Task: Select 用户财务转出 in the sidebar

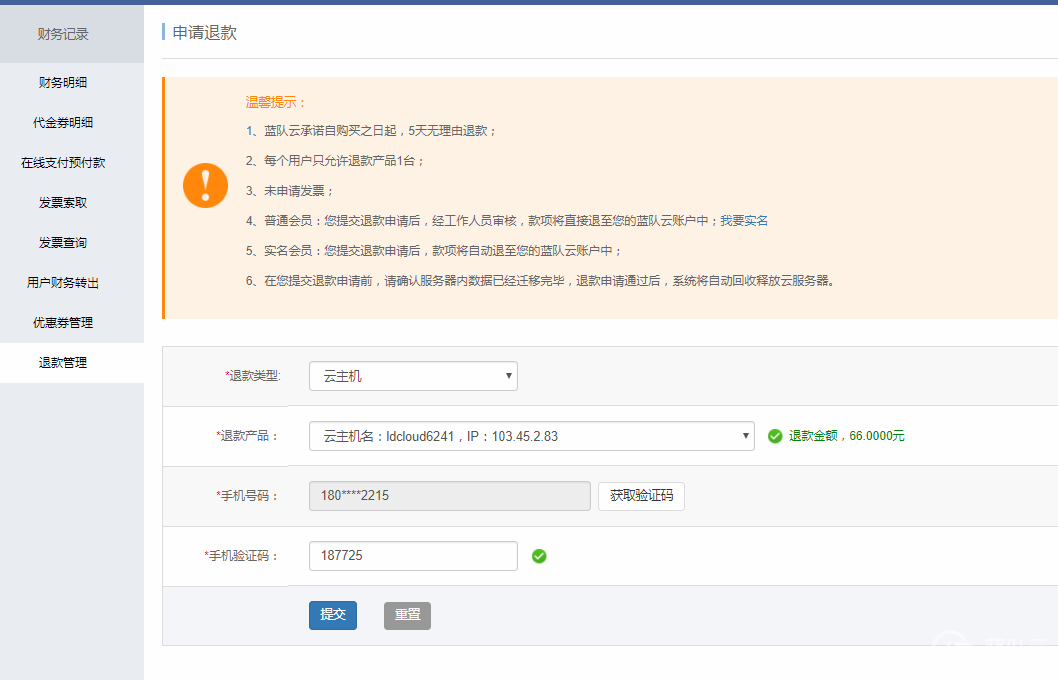Action: (x=63, y=283)
